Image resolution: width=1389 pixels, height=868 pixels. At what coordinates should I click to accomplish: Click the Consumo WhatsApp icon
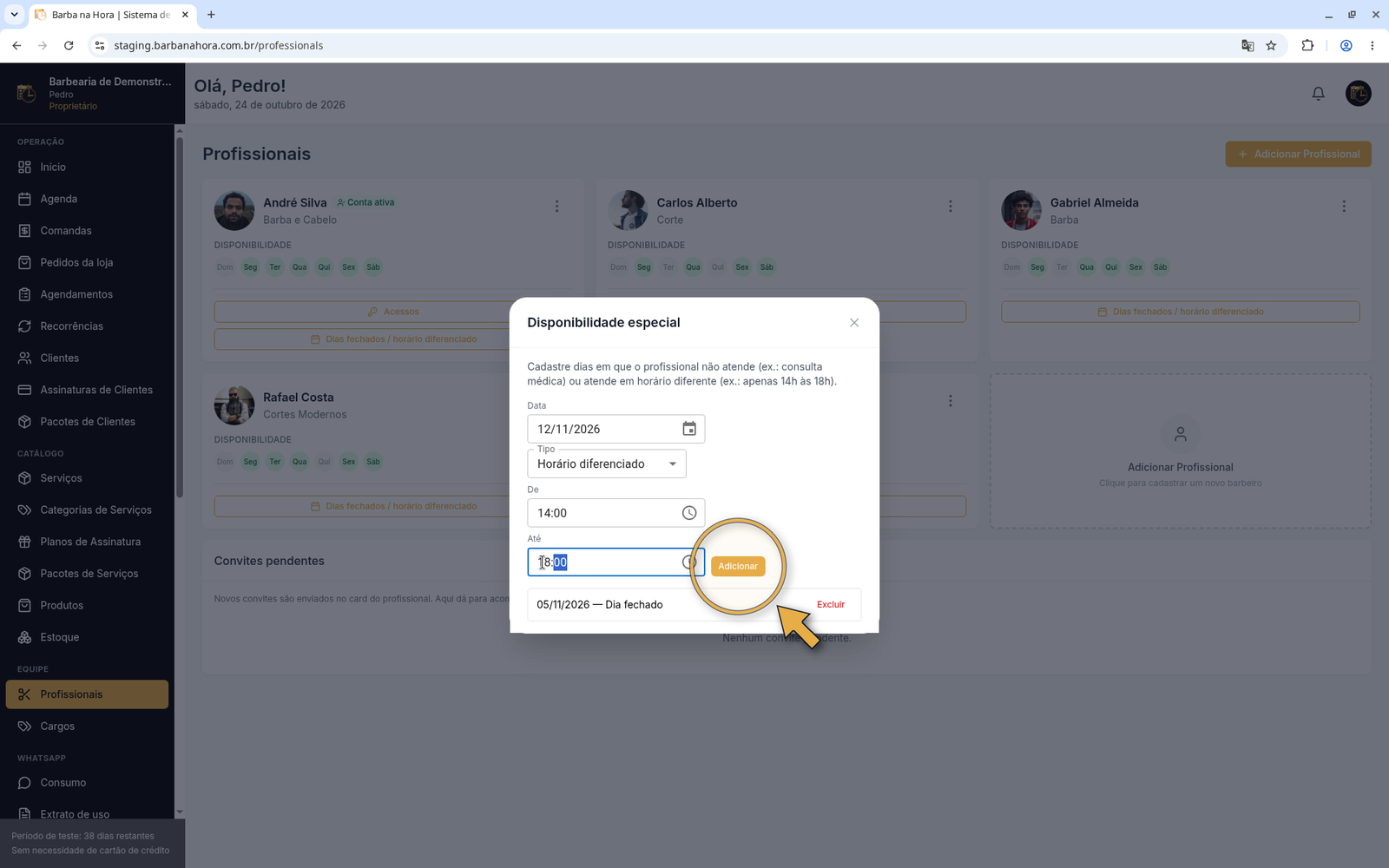point(24,783)
